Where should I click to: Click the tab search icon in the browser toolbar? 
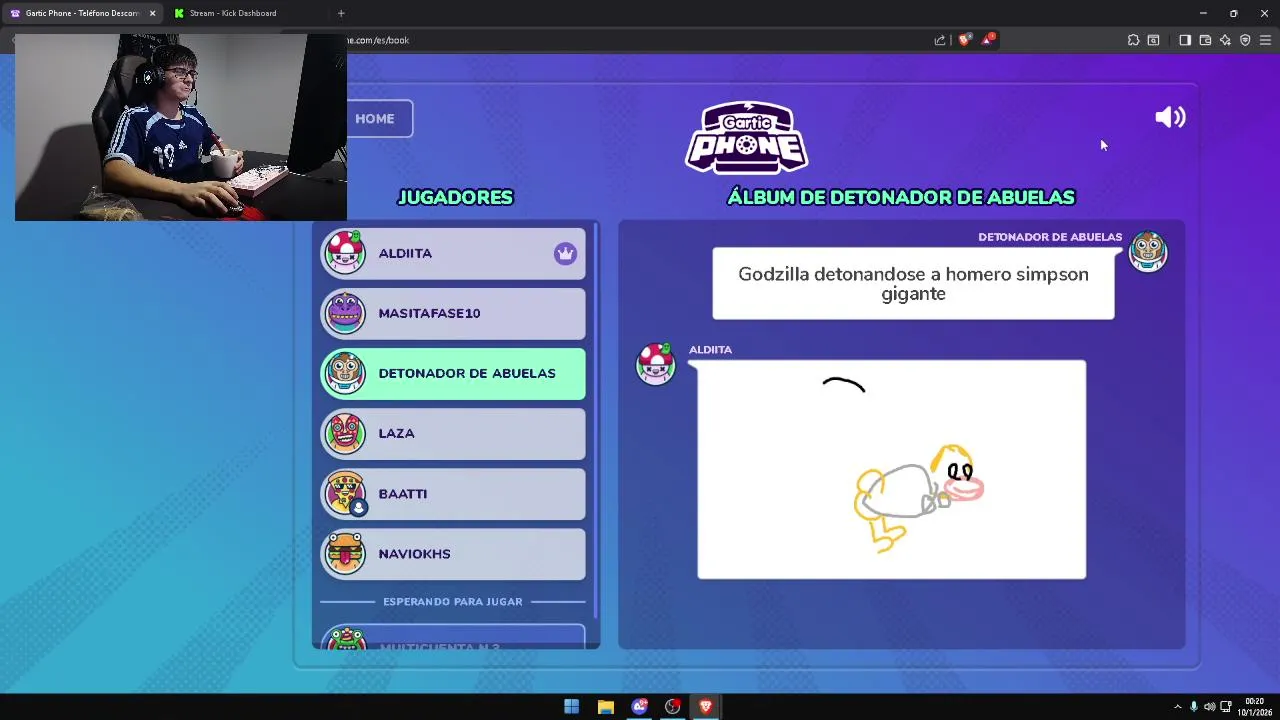tap(1153, 40)
